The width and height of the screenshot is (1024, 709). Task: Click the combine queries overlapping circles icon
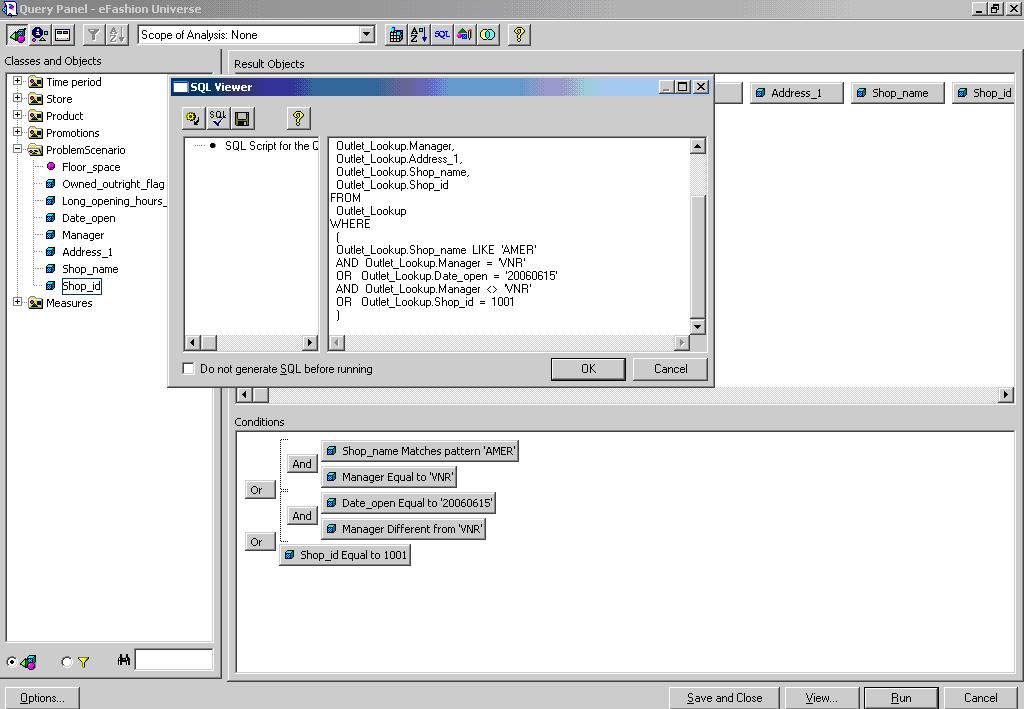[487, 35]
